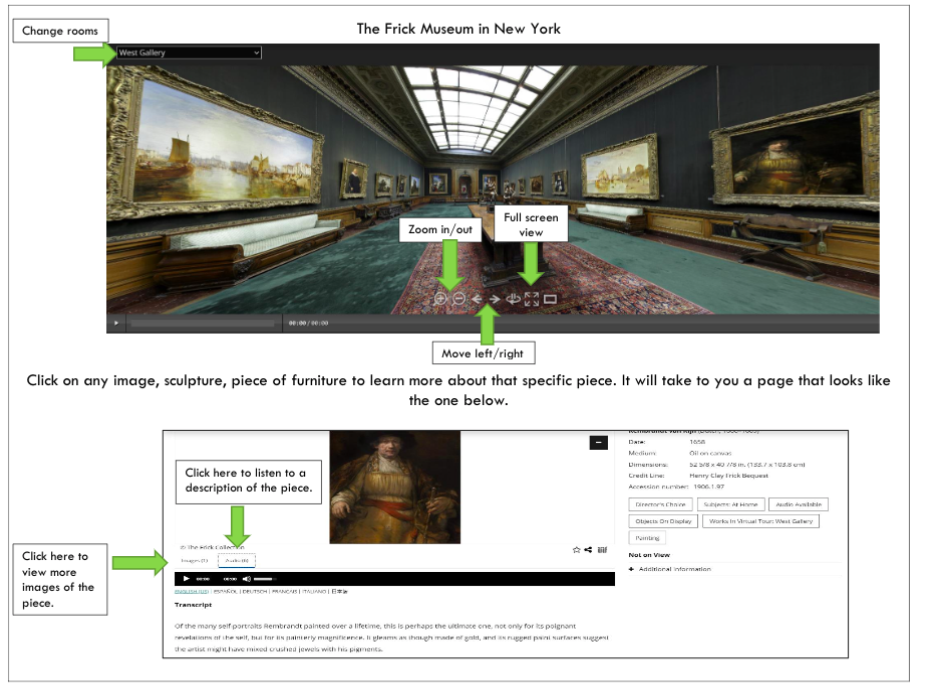928x700 pixels.
Task: Pan left with the left arrow icon
Action: (477, 299)
